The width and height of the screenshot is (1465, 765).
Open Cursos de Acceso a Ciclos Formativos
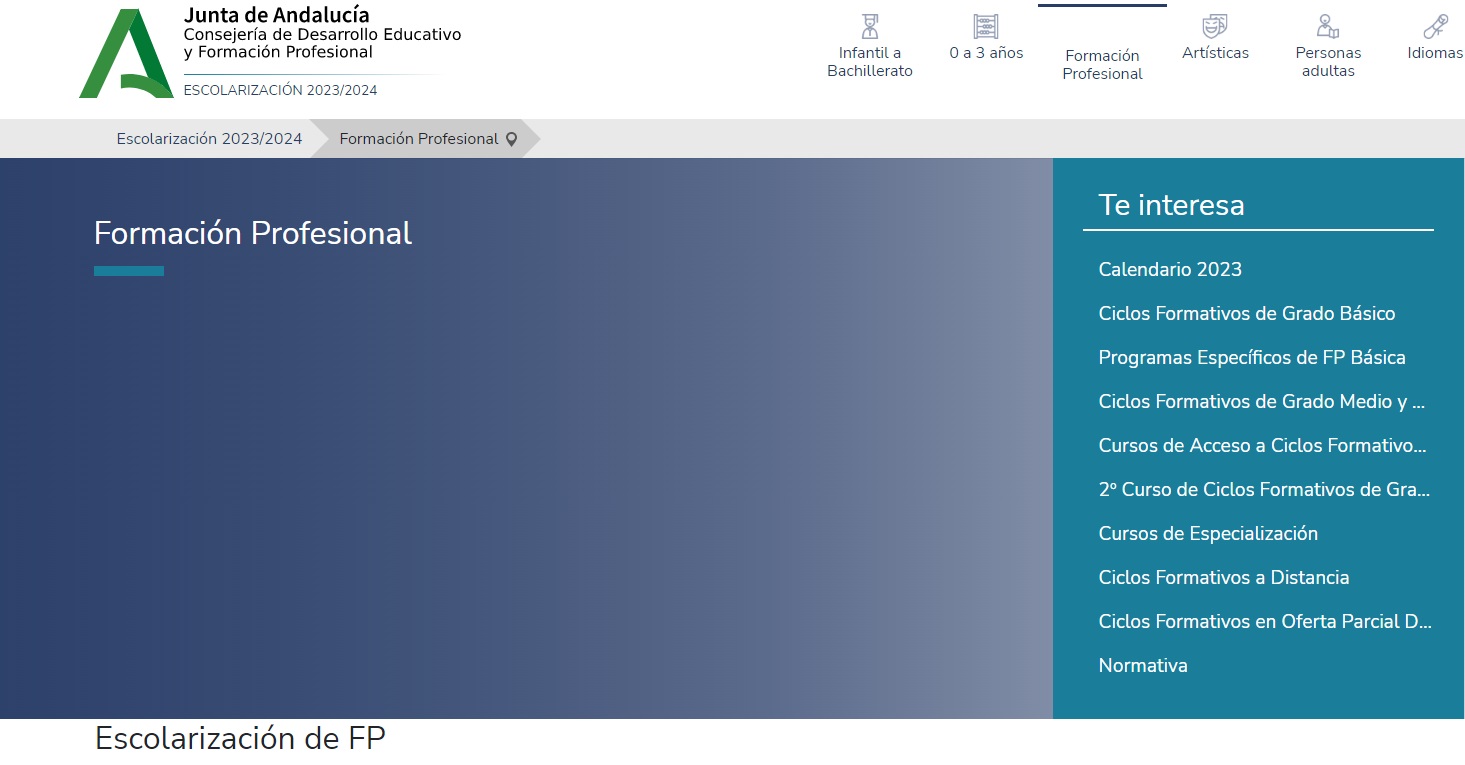1261,445
